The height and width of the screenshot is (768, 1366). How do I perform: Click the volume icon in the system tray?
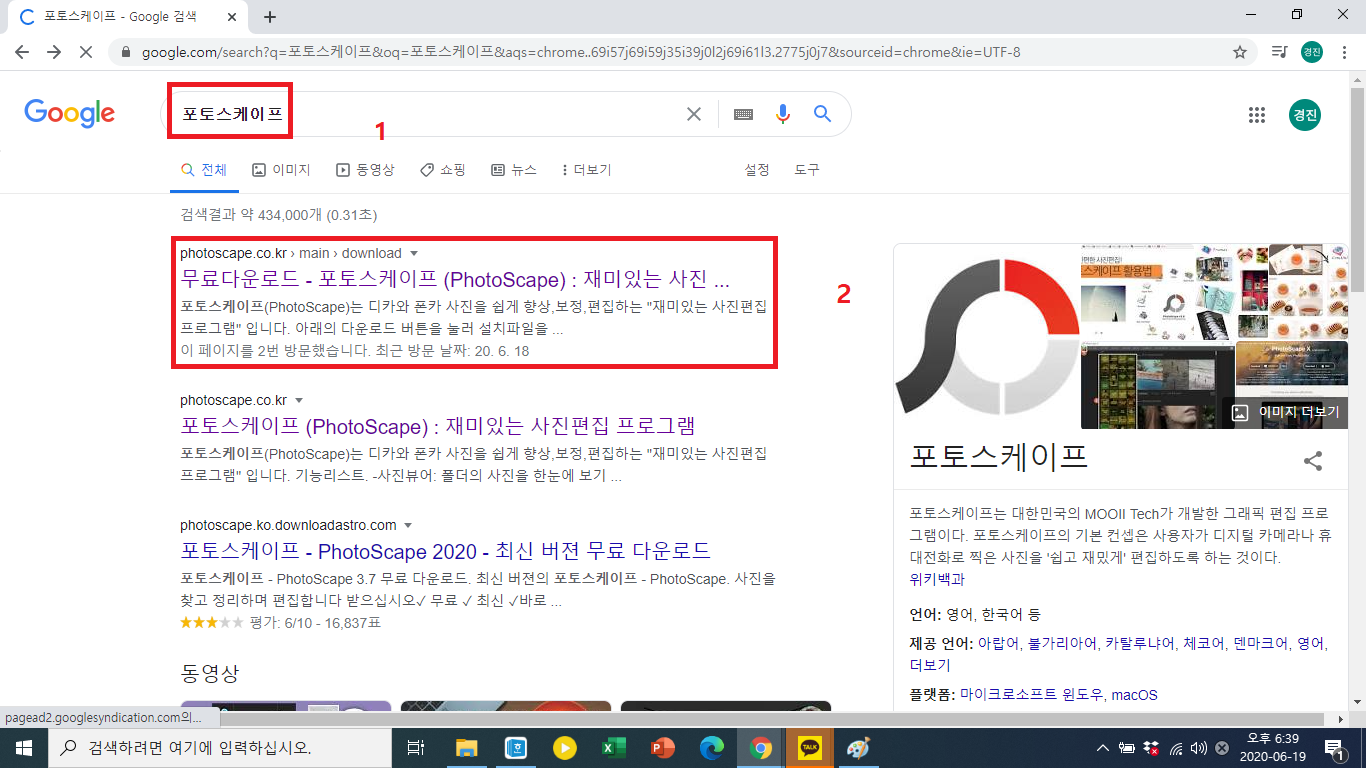click(x=1198, y=747)
